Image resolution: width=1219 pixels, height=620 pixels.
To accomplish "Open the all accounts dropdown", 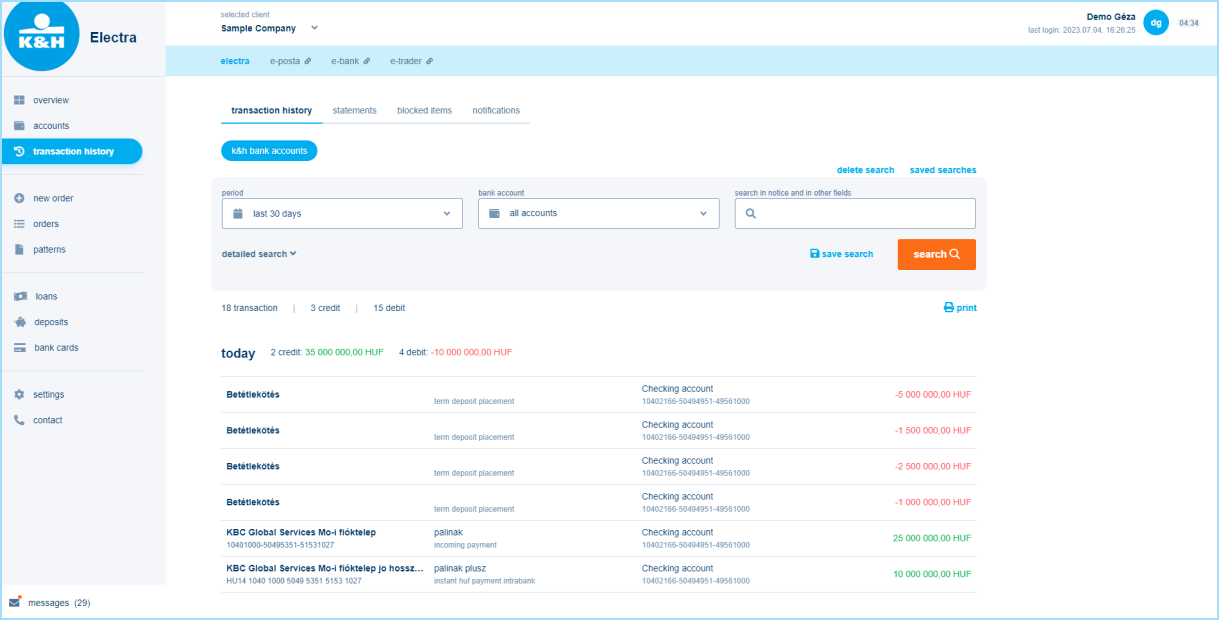I will pos(598,213).
